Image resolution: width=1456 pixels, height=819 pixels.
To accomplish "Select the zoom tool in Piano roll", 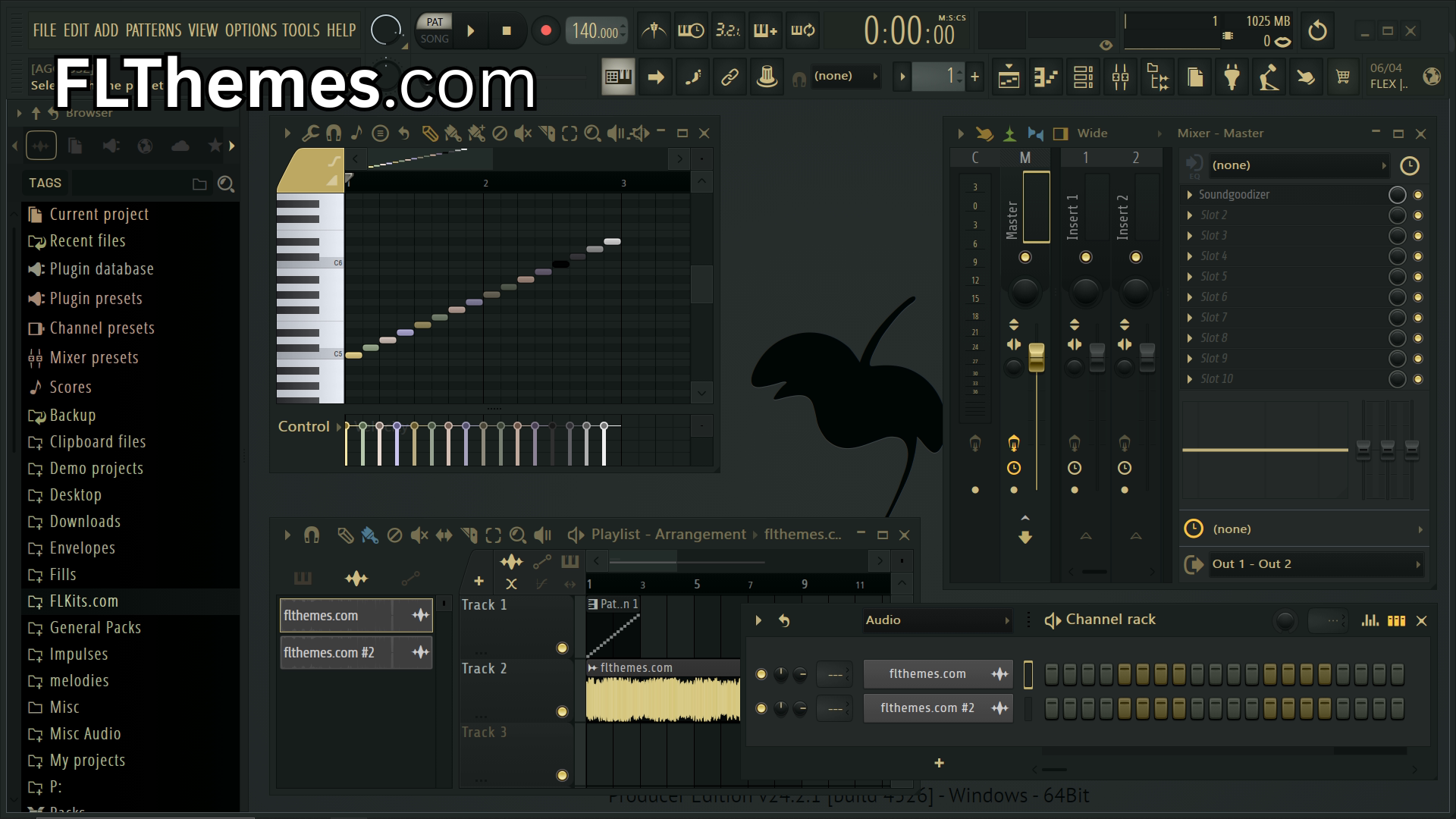I will coord(593,133).
